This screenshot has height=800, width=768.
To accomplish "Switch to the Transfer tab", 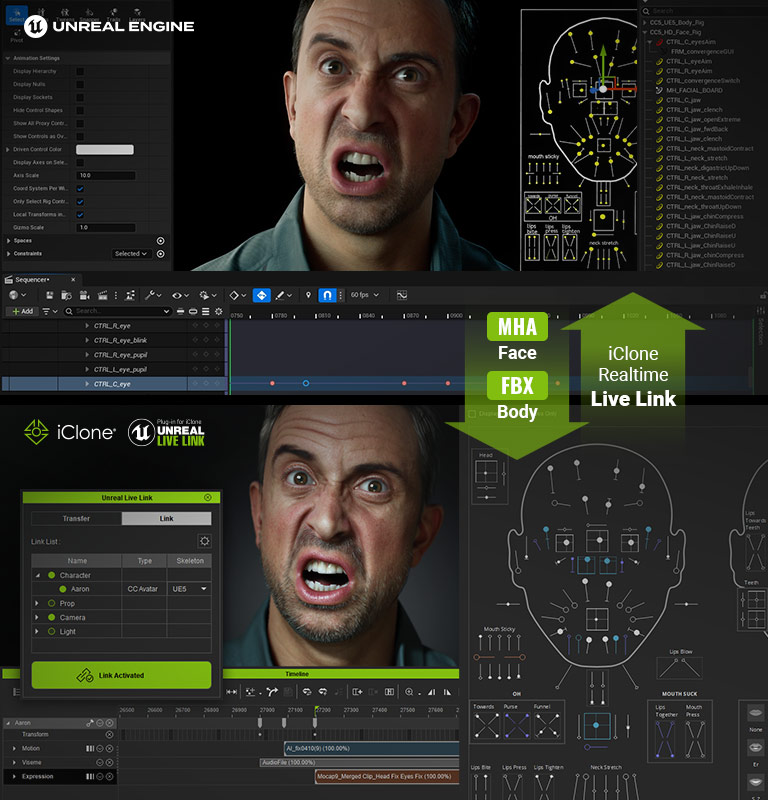I will (76, 519).
